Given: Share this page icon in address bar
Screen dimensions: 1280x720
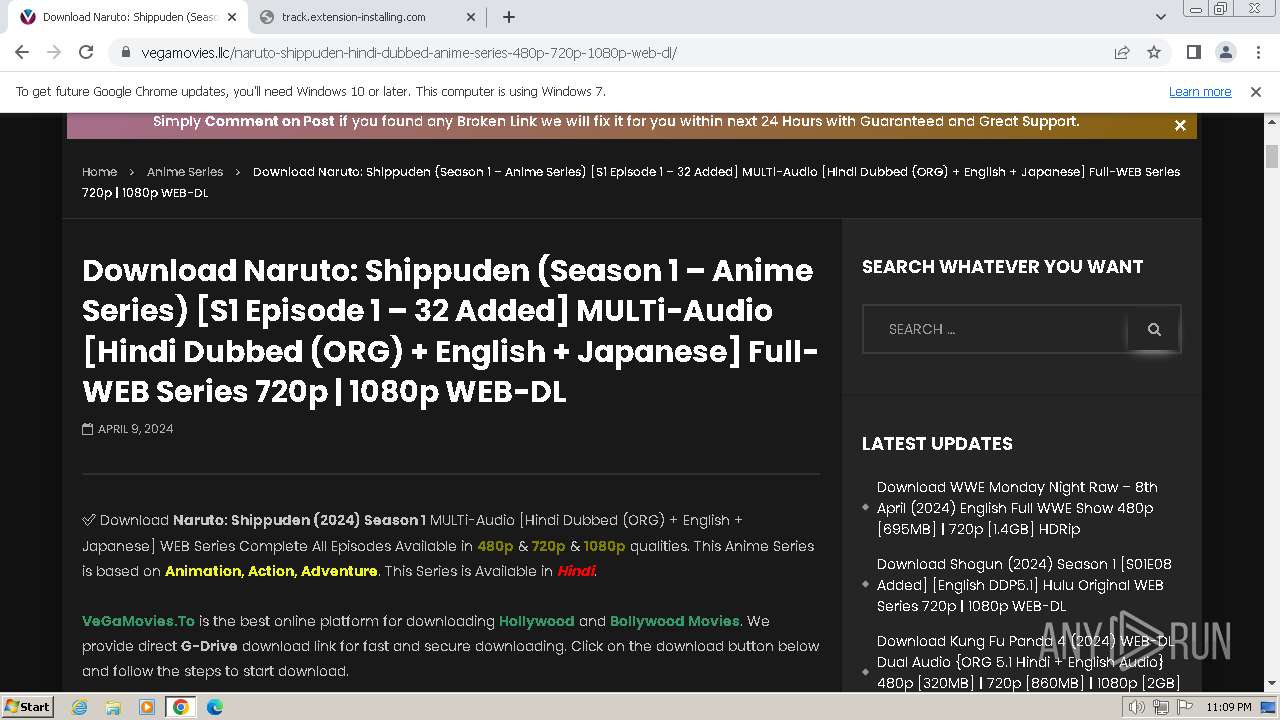Looking at the screenshot, I should tap(1122, 52).
